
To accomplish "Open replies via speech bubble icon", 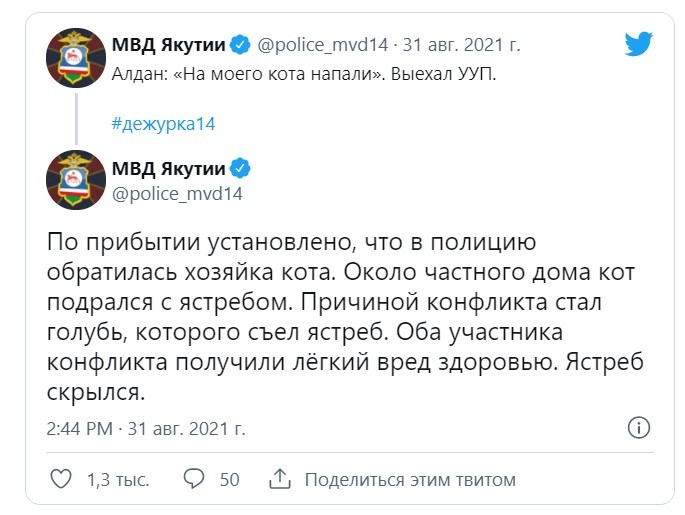I will click(194, 479).
